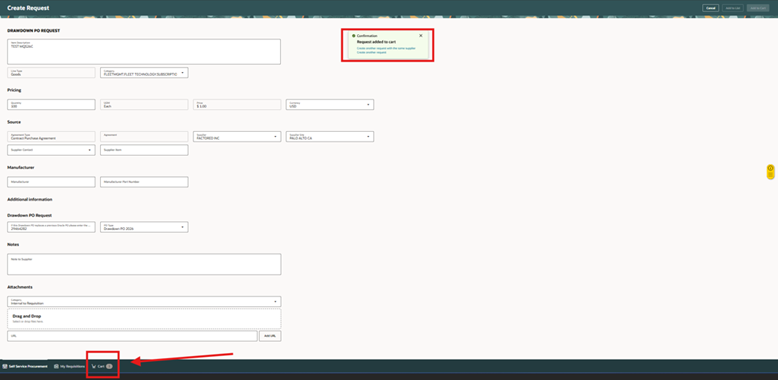Open the Supplier Site dropdown showing PALO ALTO CA

330,136
